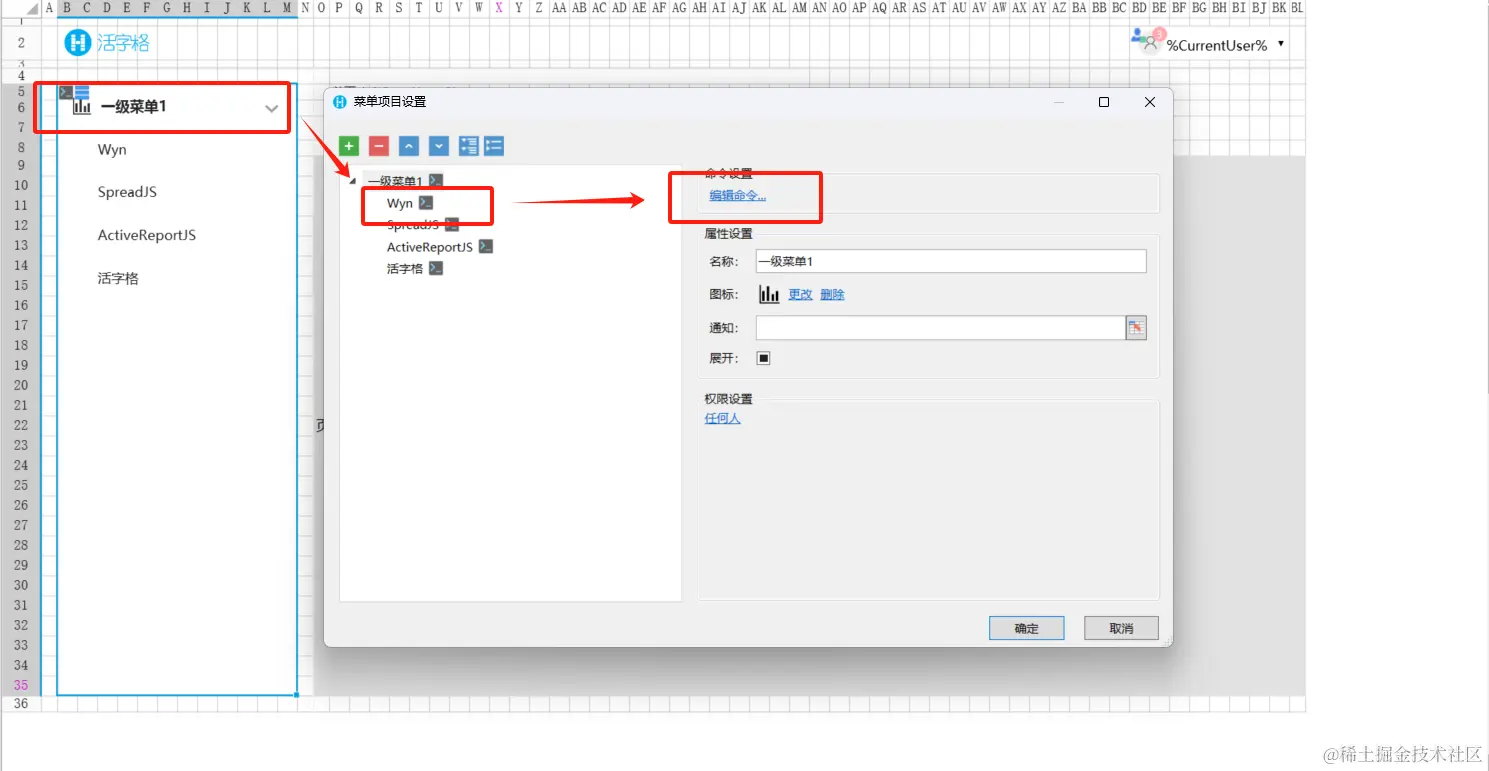Image resolution: width=1489 pixels, height=771 pixels.
Task: Click the bar chart icon preview next to 图标
Action: 769,294
